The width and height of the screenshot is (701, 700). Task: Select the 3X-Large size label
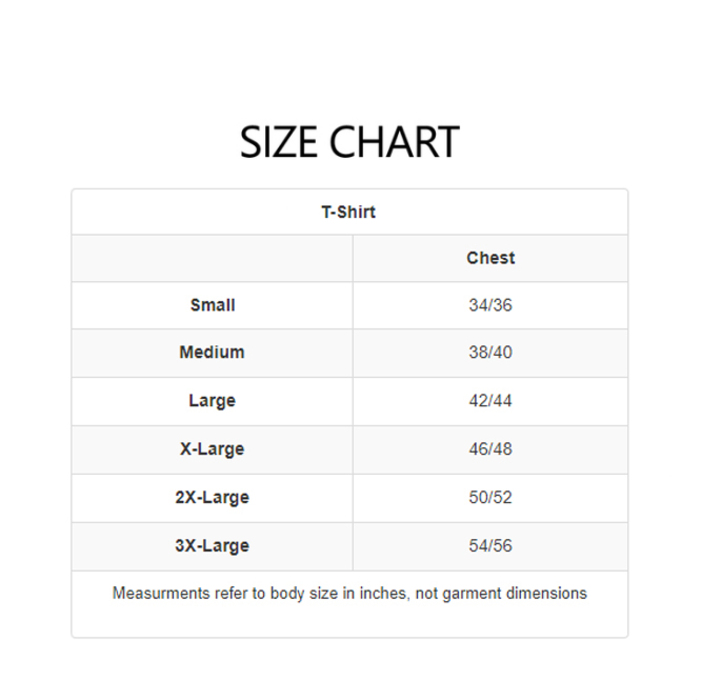click(x=212, y=546)
